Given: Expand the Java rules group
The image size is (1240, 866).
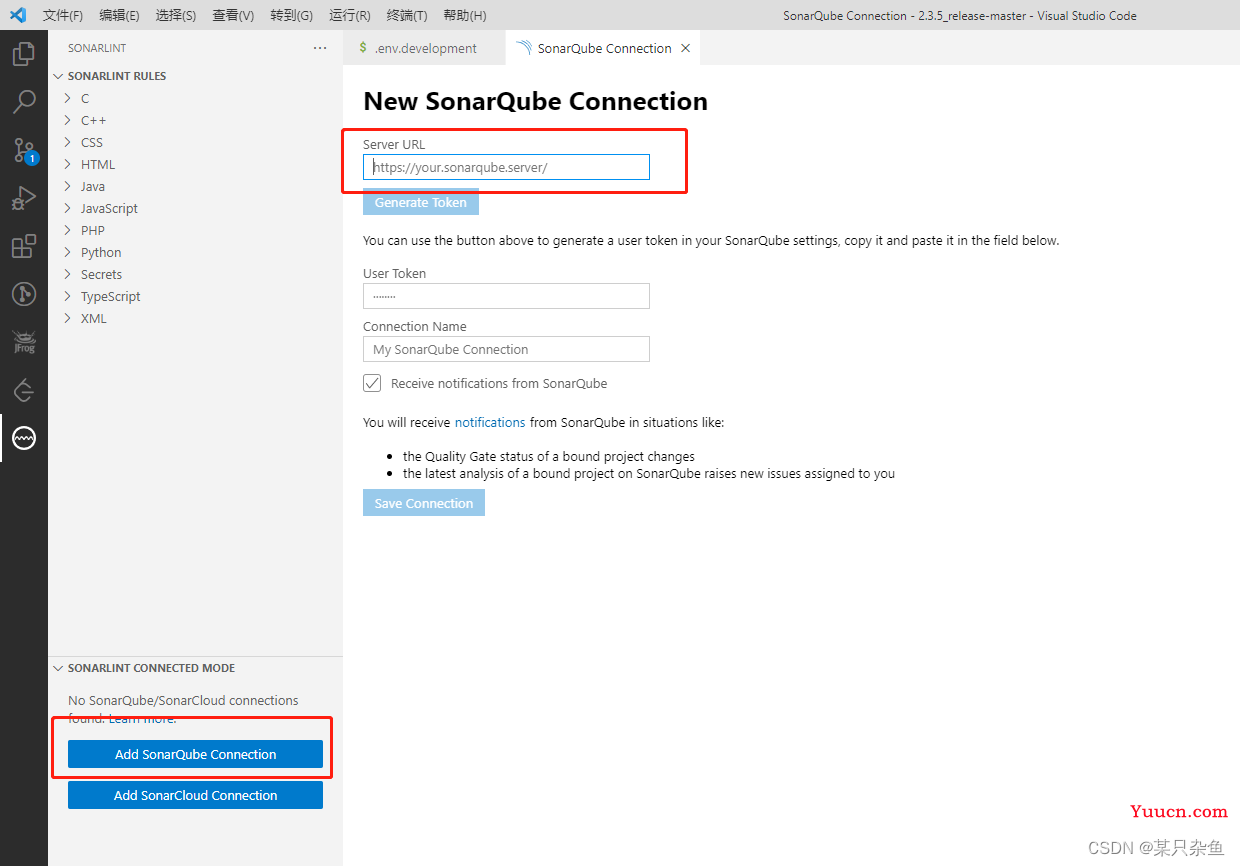Looking at the screenshot, I should click(67, 186).
